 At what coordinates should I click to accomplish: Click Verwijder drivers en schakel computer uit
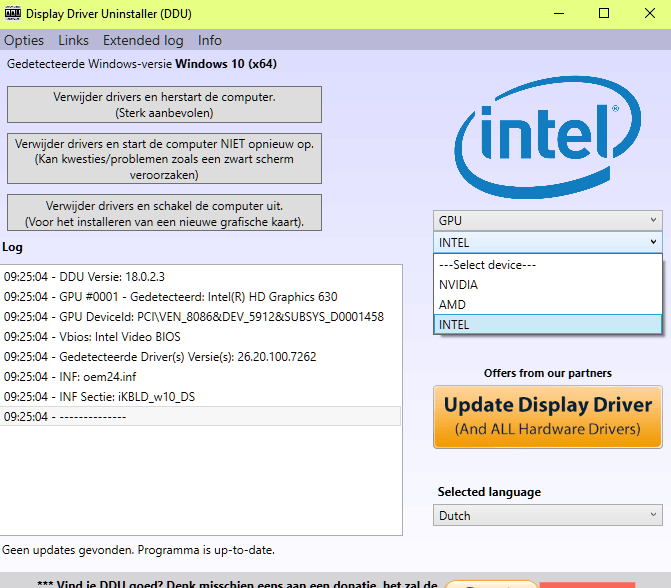[x=164, y=213]
